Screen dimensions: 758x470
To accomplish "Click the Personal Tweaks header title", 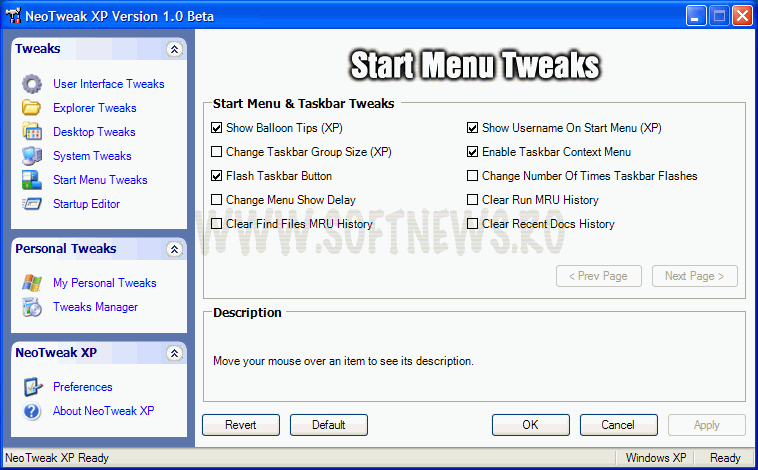I will pyautogui.click(x=66, y=249).
